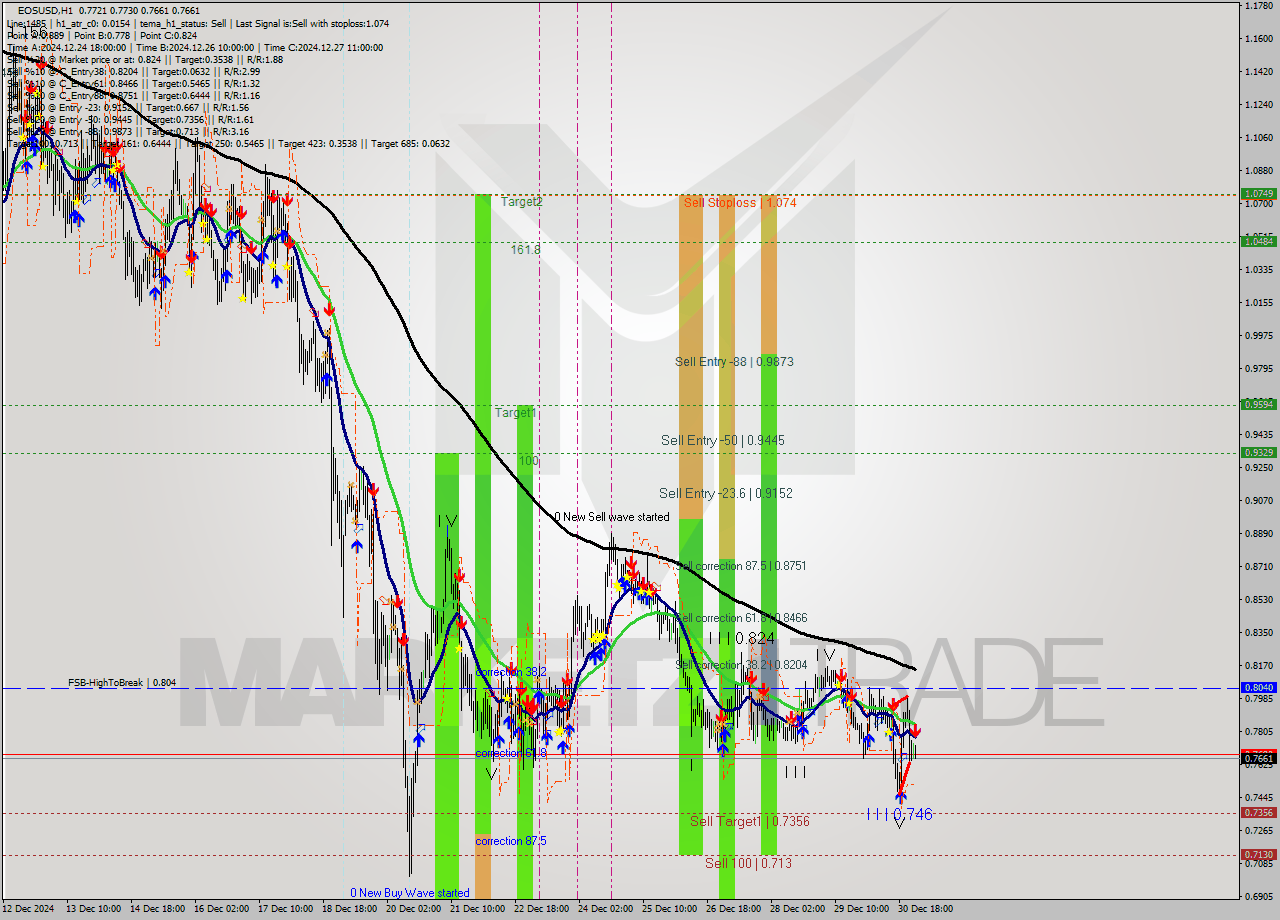Click the 0.6905 price axis value
The height and width of the screenshot is (920, 1280).
pyautogui.click(x=1258, y=896)
